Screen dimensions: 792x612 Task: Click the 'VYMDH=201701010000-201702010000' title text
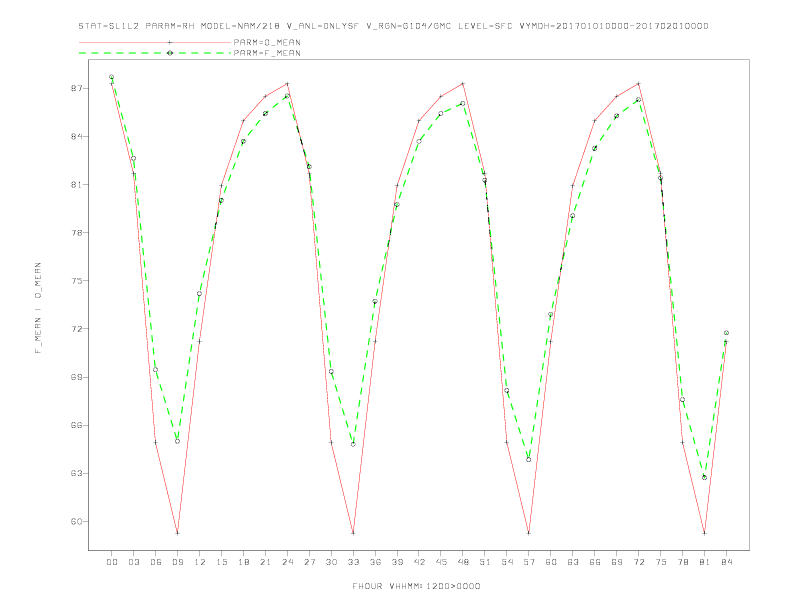tap(614, 26)
